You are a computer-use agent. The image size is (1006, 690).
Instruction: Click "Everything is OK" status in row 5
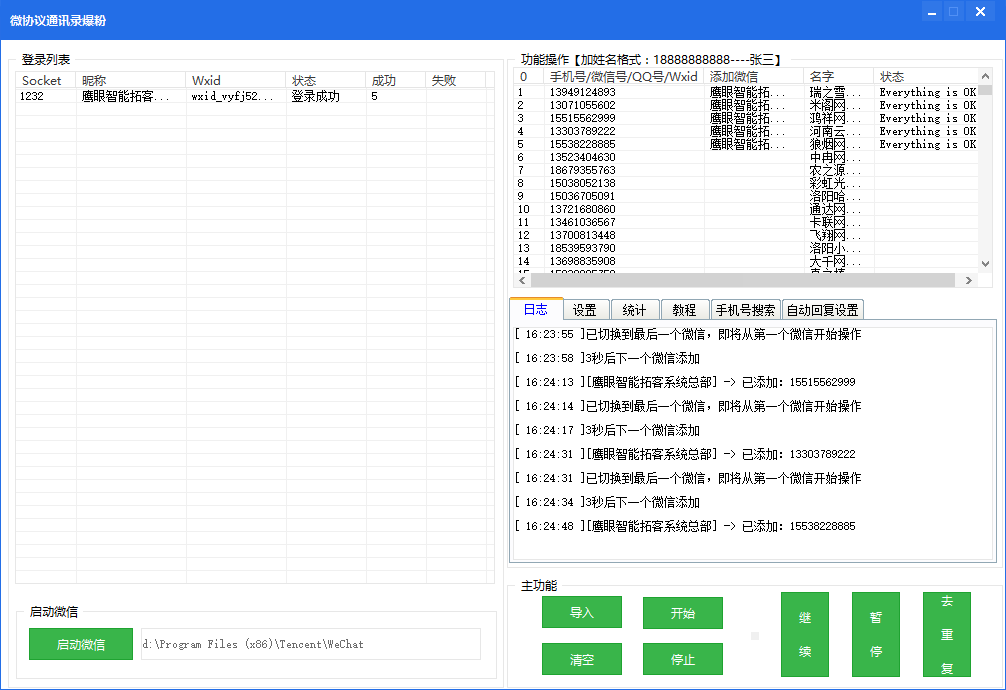[928, 144]
